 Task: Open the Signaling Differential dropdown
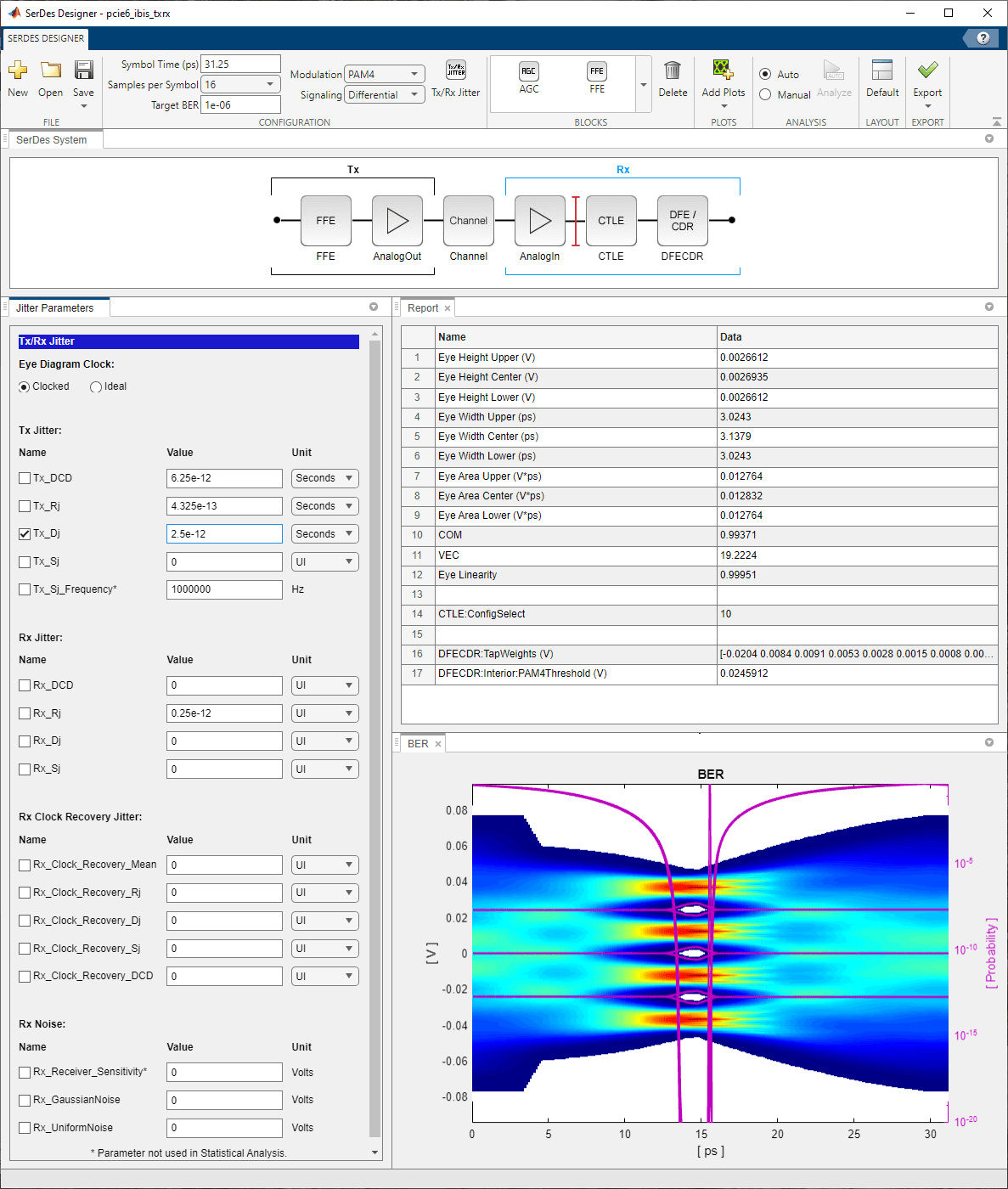pyautogui.click(x=385, y=95)
